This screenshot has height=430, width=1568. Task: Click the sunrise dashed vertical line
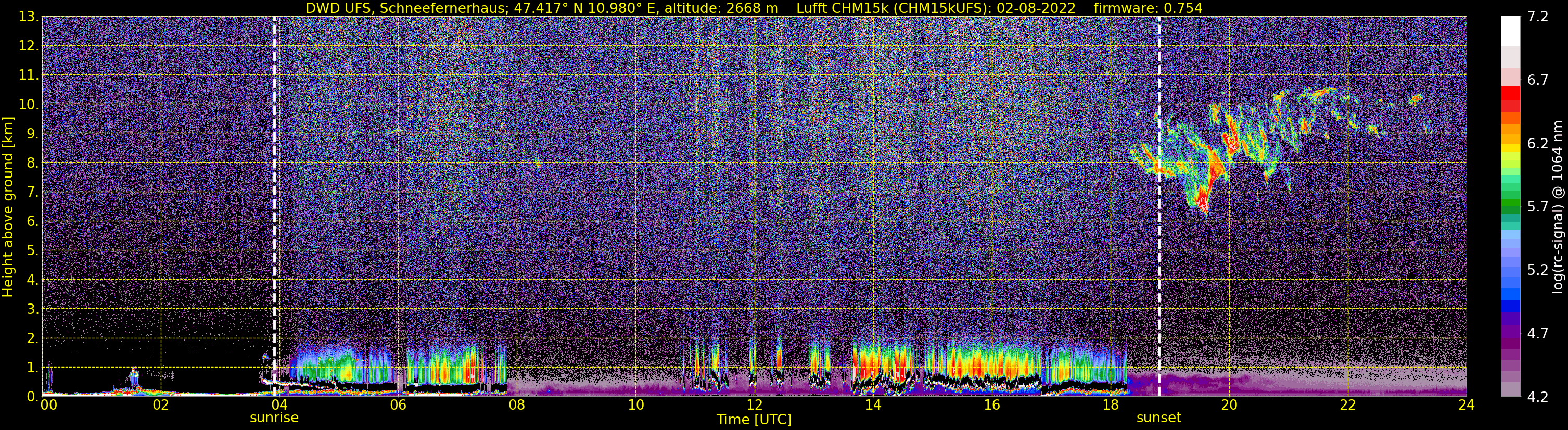click(x=275, y=206)
